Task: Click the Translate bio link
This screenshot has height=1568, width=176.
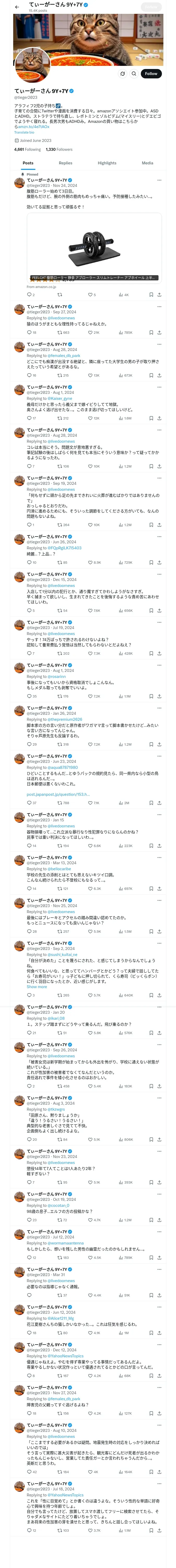Action: click(x=24, y=132)
